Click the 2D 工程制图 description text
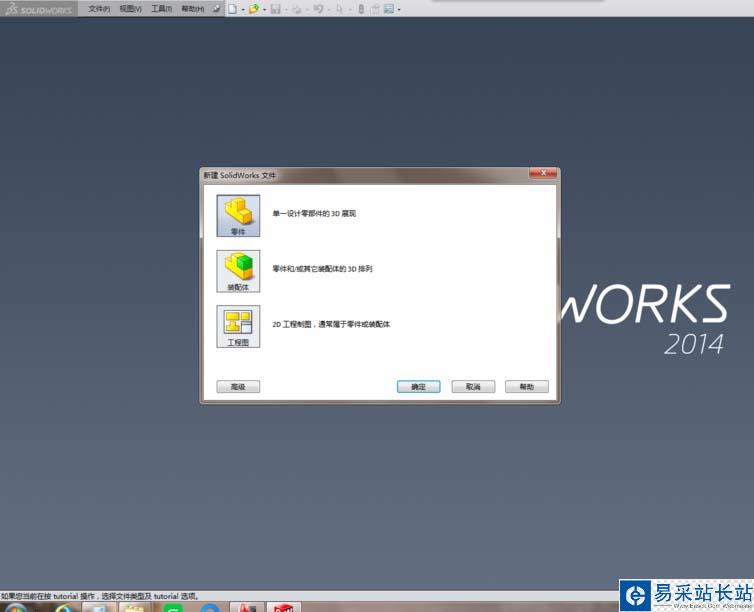Image resolution: width=754 pixels, height=612 pixels. pyautogui.click(x=331, y=325)
